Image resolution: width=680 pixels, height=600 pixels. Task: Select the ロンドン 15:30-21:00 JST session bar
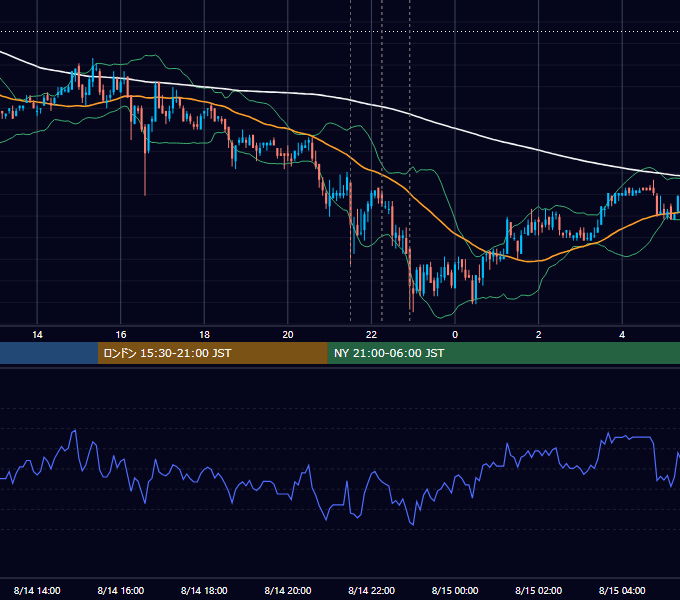click(212, 353)
